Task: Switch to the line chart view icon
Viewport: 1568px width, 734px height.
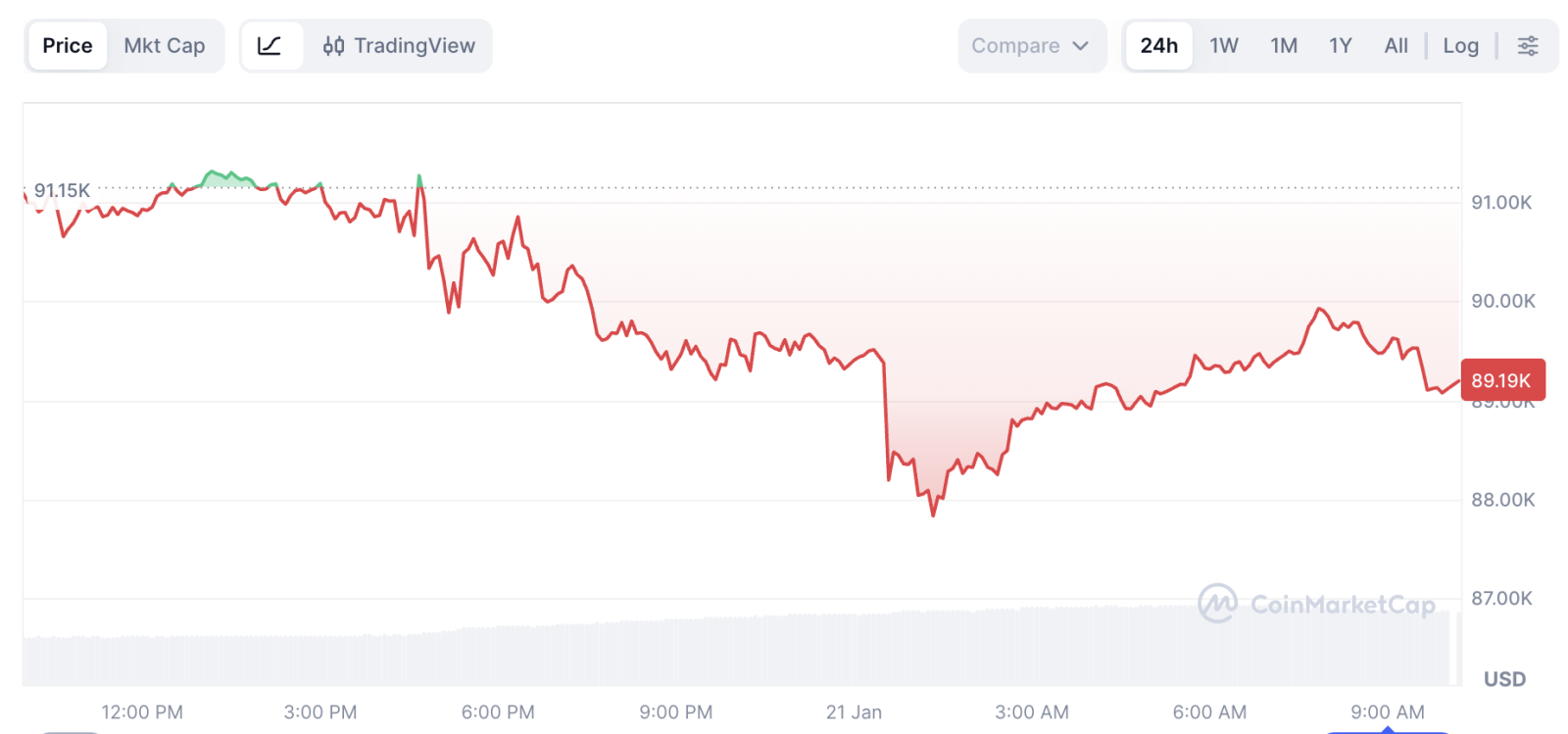Action: [x=269, y=46]
